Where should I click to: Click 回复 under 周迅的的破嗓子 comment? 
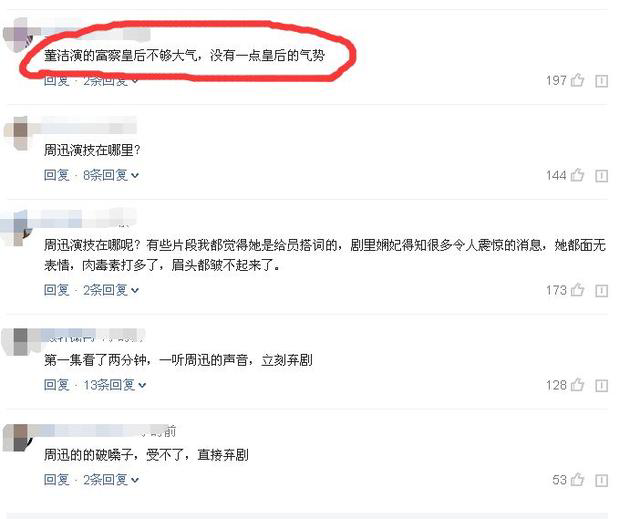point(57,479)
